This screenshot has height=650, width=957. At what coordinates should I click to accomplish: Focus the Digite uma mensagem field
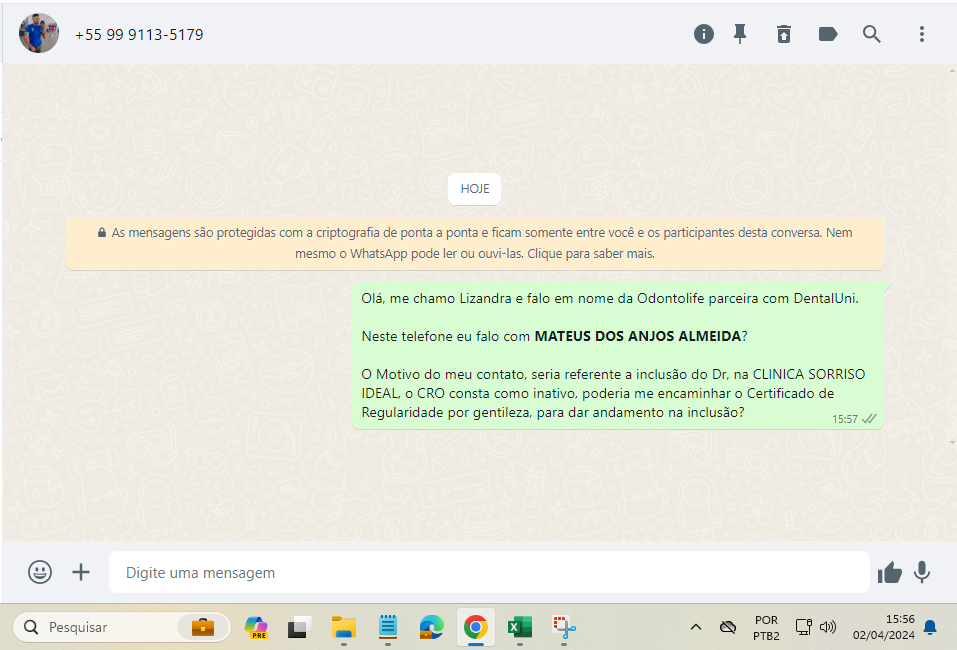coord(489,572)
